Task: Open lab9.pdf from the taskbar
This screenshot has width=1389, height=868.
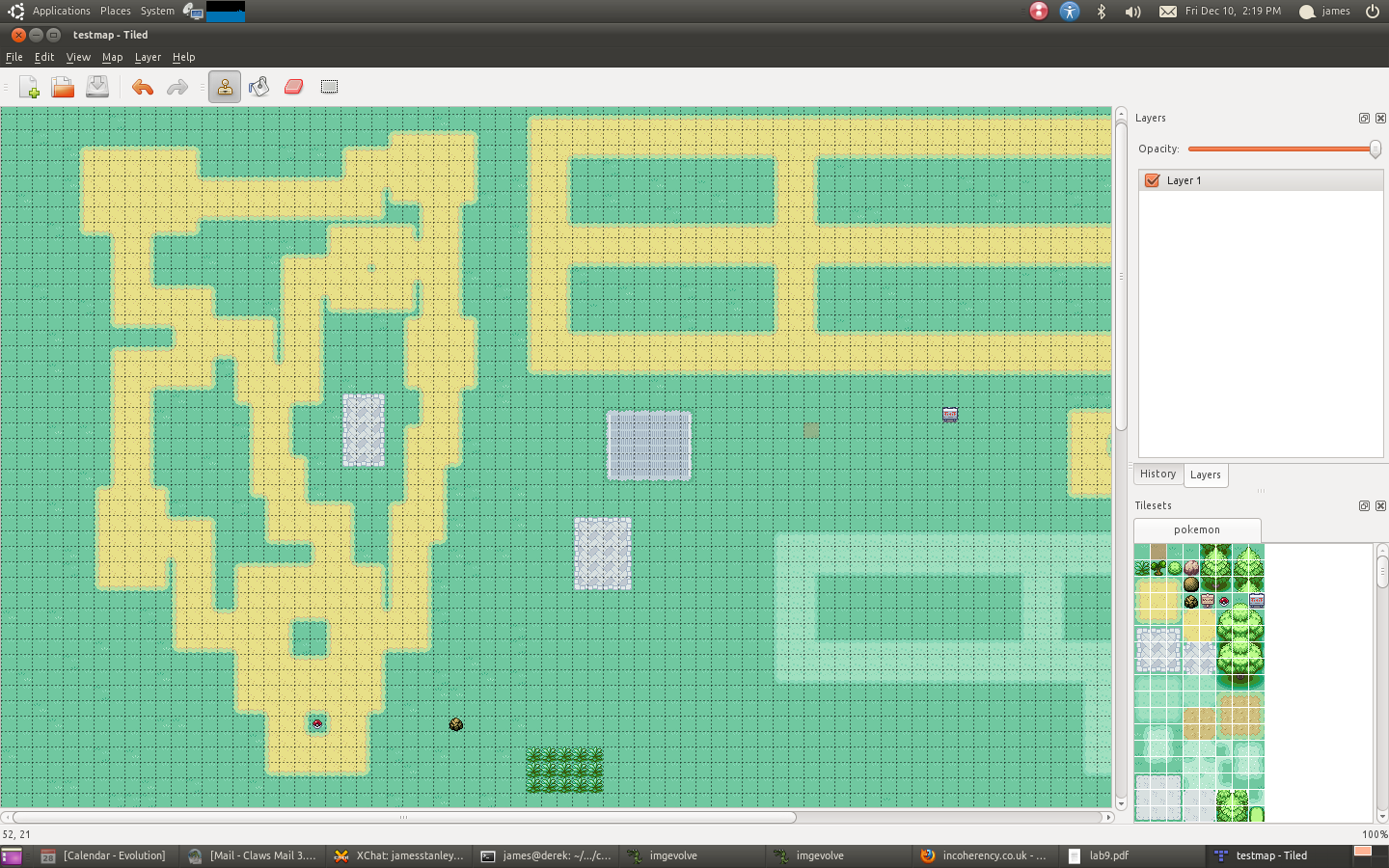Action: tap(1108, 855)
